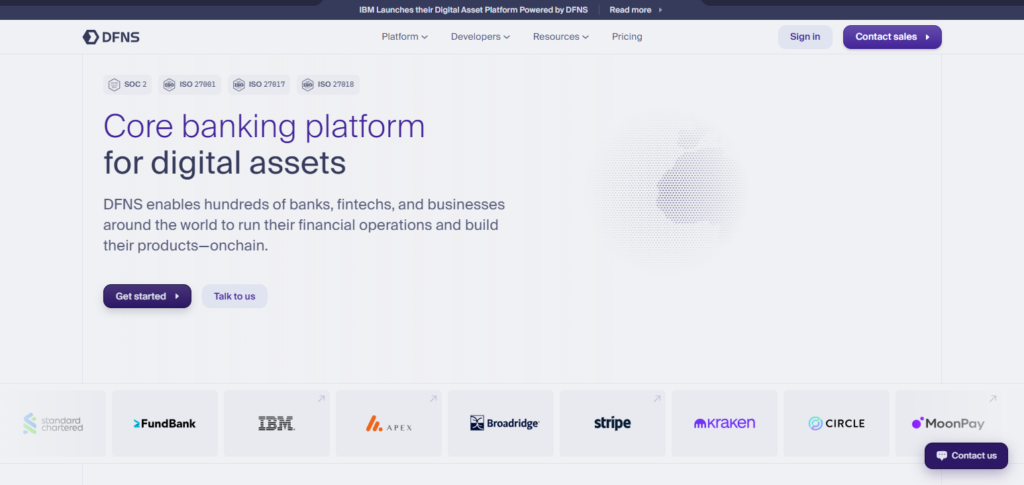Click the DFNS logo in header
The height and width of the screenshot is (485, 1024).
111,37
